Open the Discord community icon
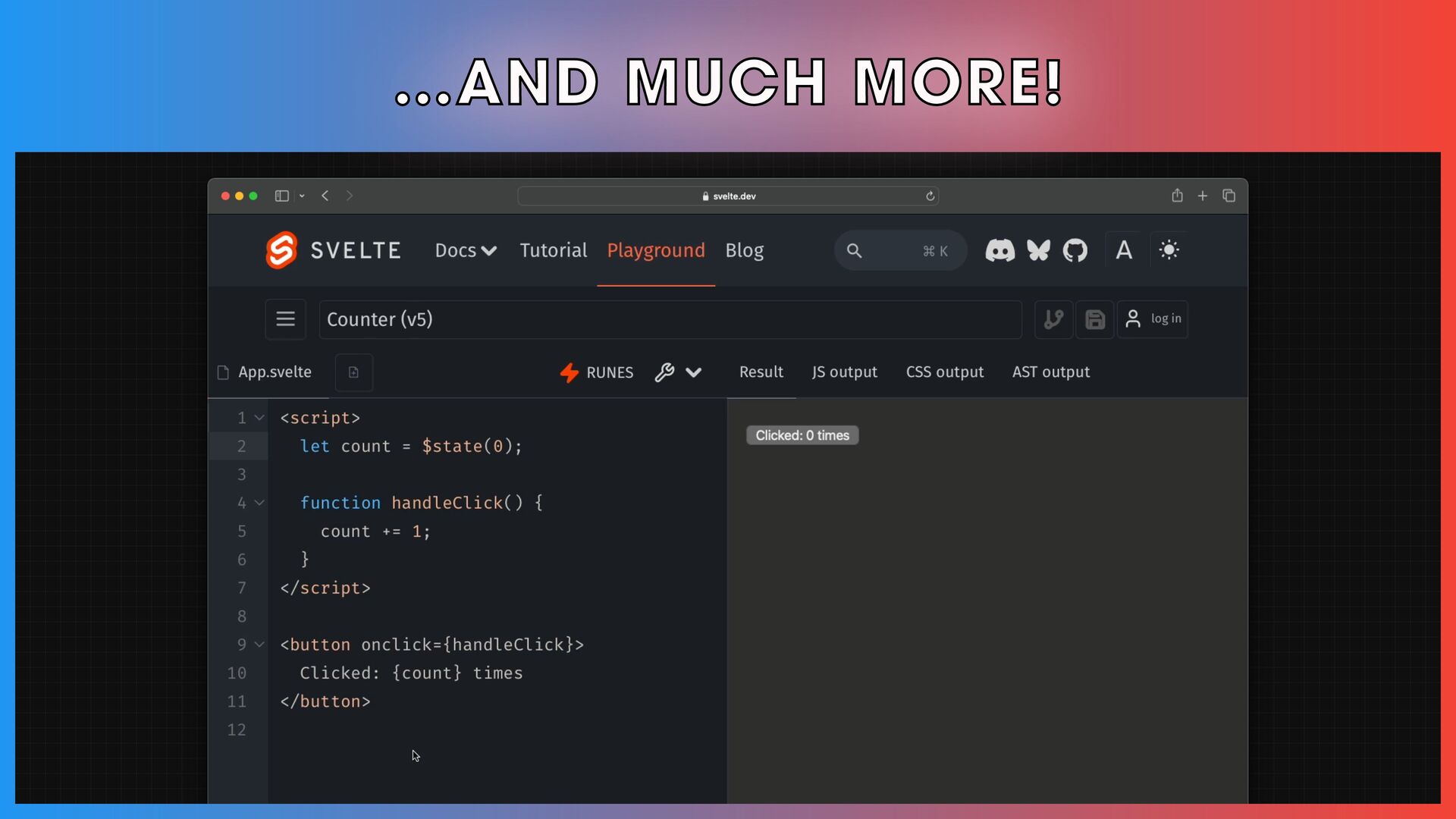1456x819 pixels. click(x=999, y=250)
